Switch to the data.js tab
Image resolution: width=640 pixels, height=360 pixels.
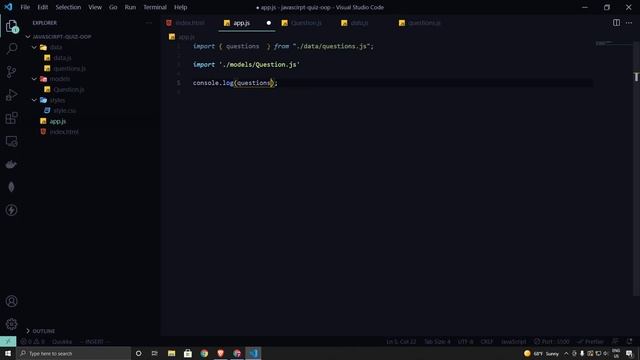[x=359, y=23]
